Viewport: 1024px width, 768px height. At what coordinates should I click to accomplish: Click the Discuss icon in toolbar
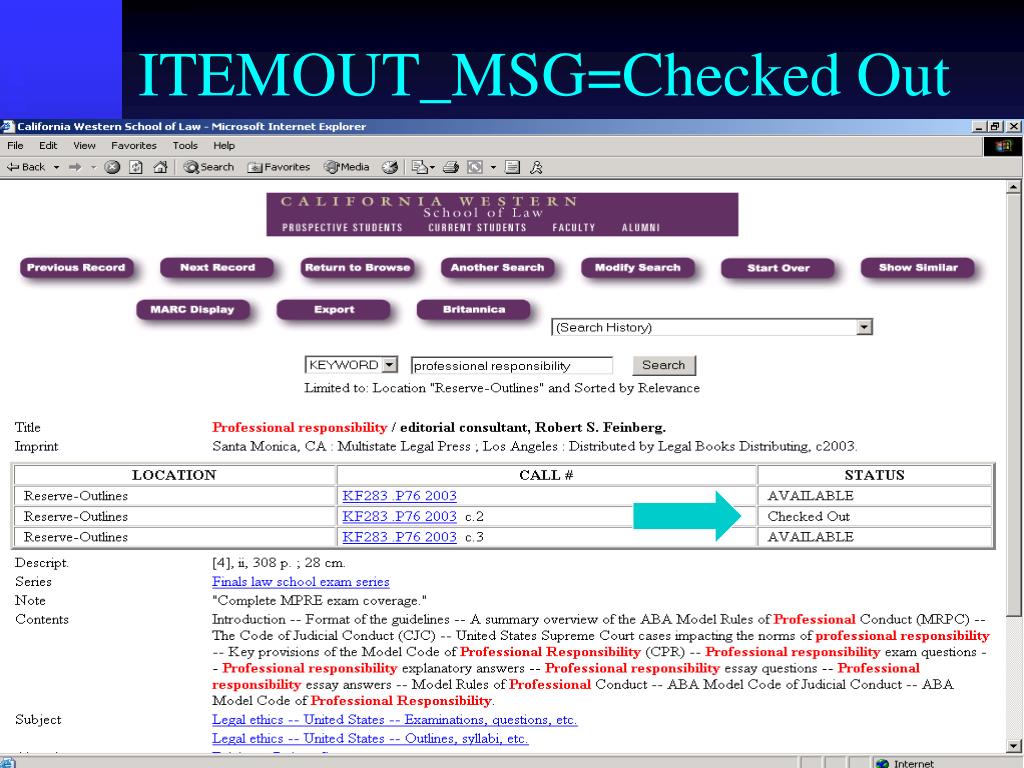point(513,167)
